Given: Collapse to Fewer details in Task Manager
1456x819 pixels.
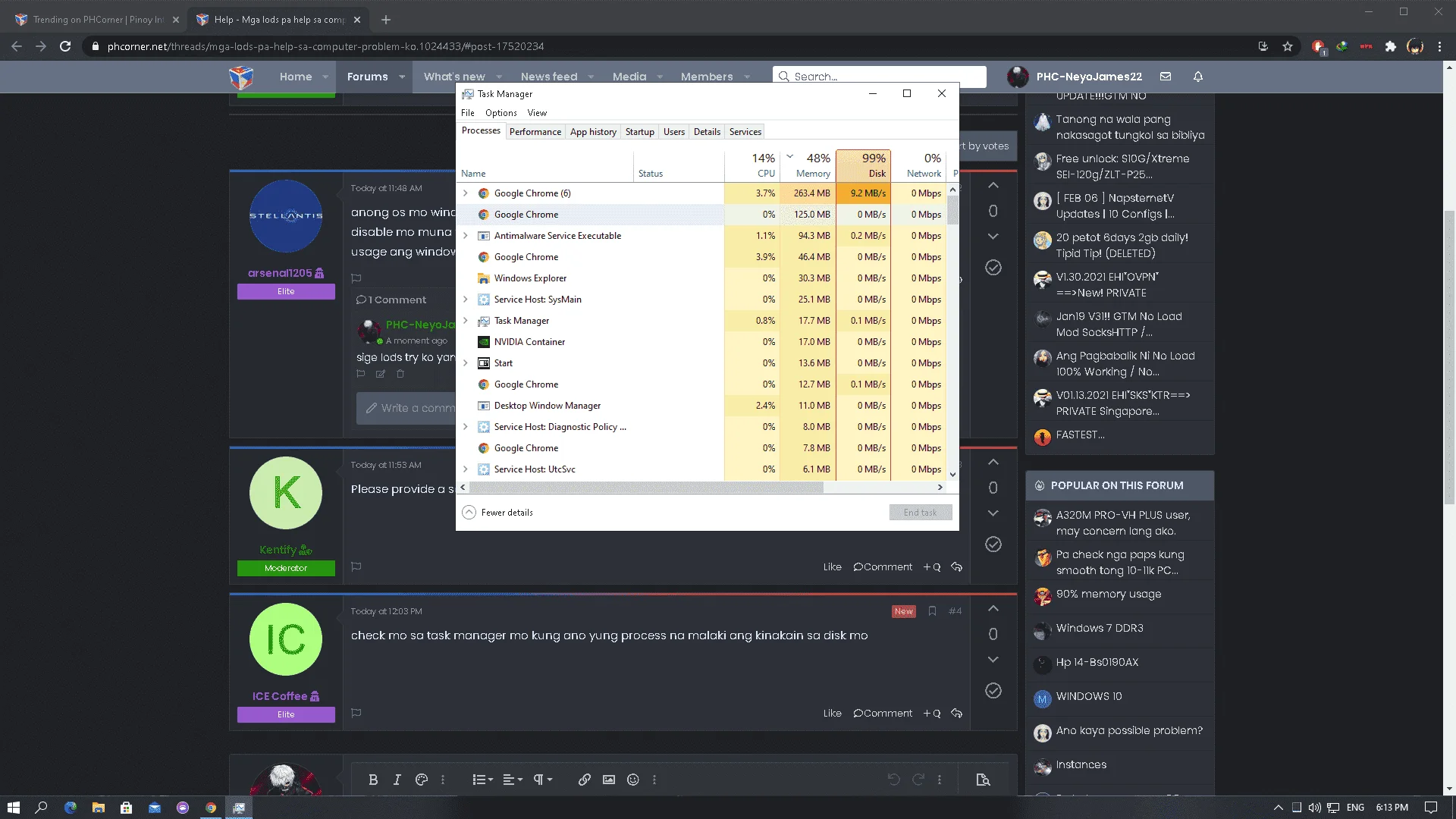Looking at the screenshot, I should click(x=497, y=513).
